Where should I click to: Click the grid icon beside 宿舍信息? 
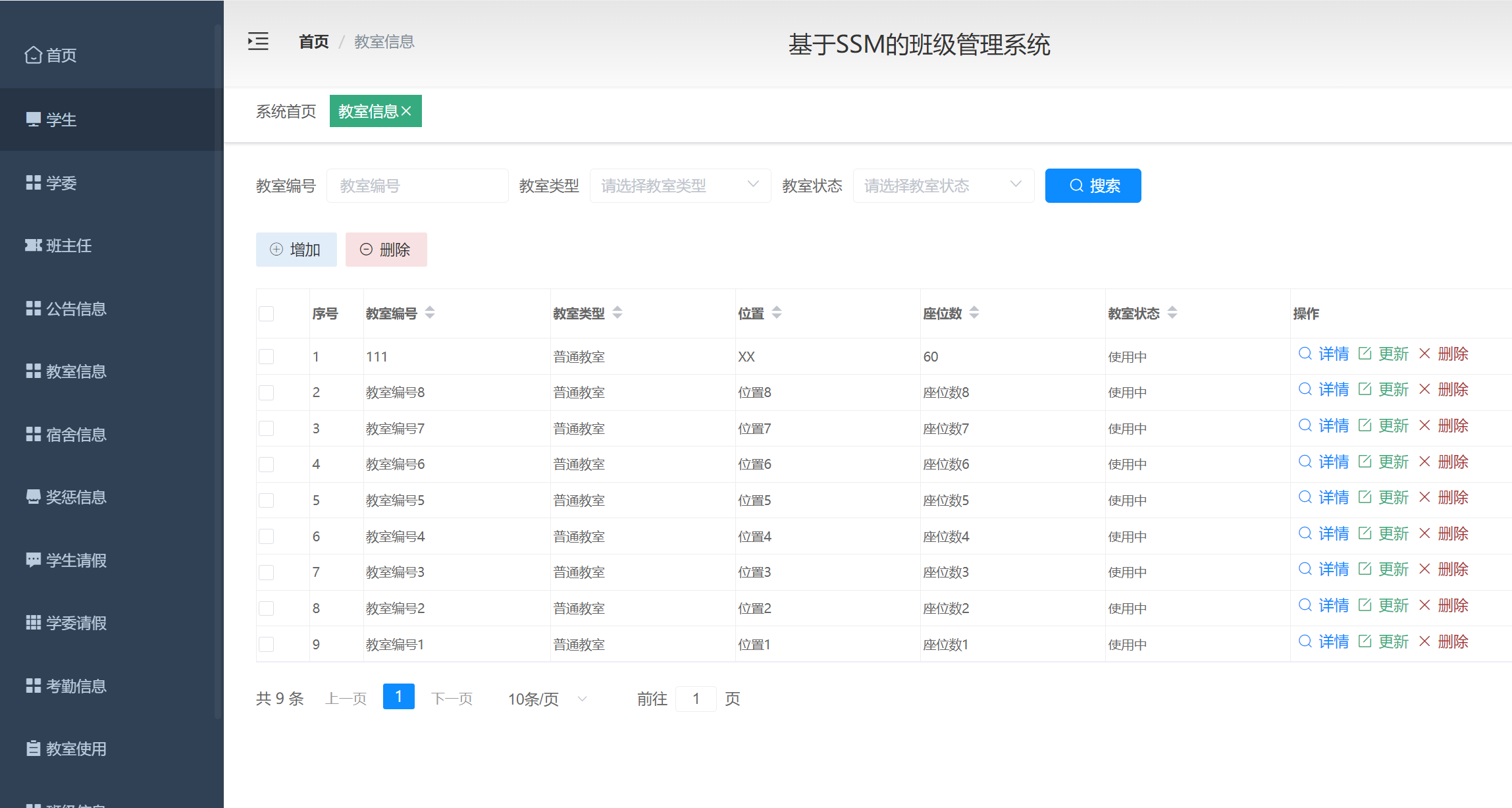tap(33, 434)
